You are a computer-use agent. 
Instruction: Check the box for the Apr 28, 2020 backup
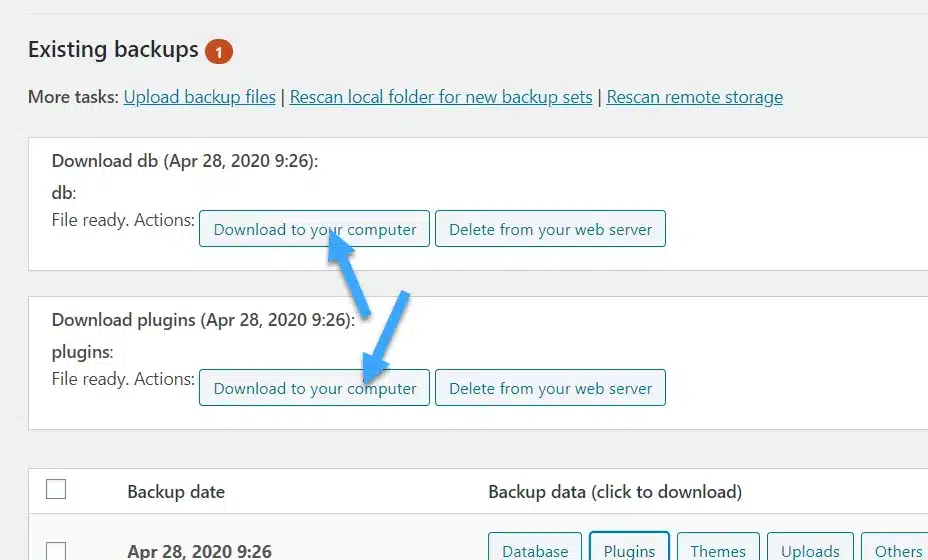(x=57, y=551)
